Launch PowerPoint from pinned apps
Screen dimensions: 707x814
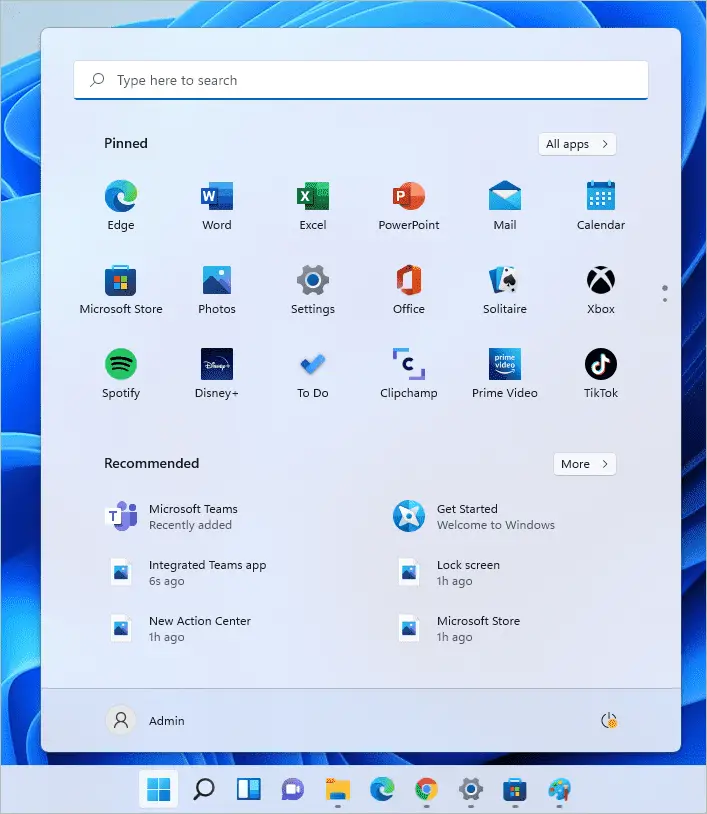409,205
